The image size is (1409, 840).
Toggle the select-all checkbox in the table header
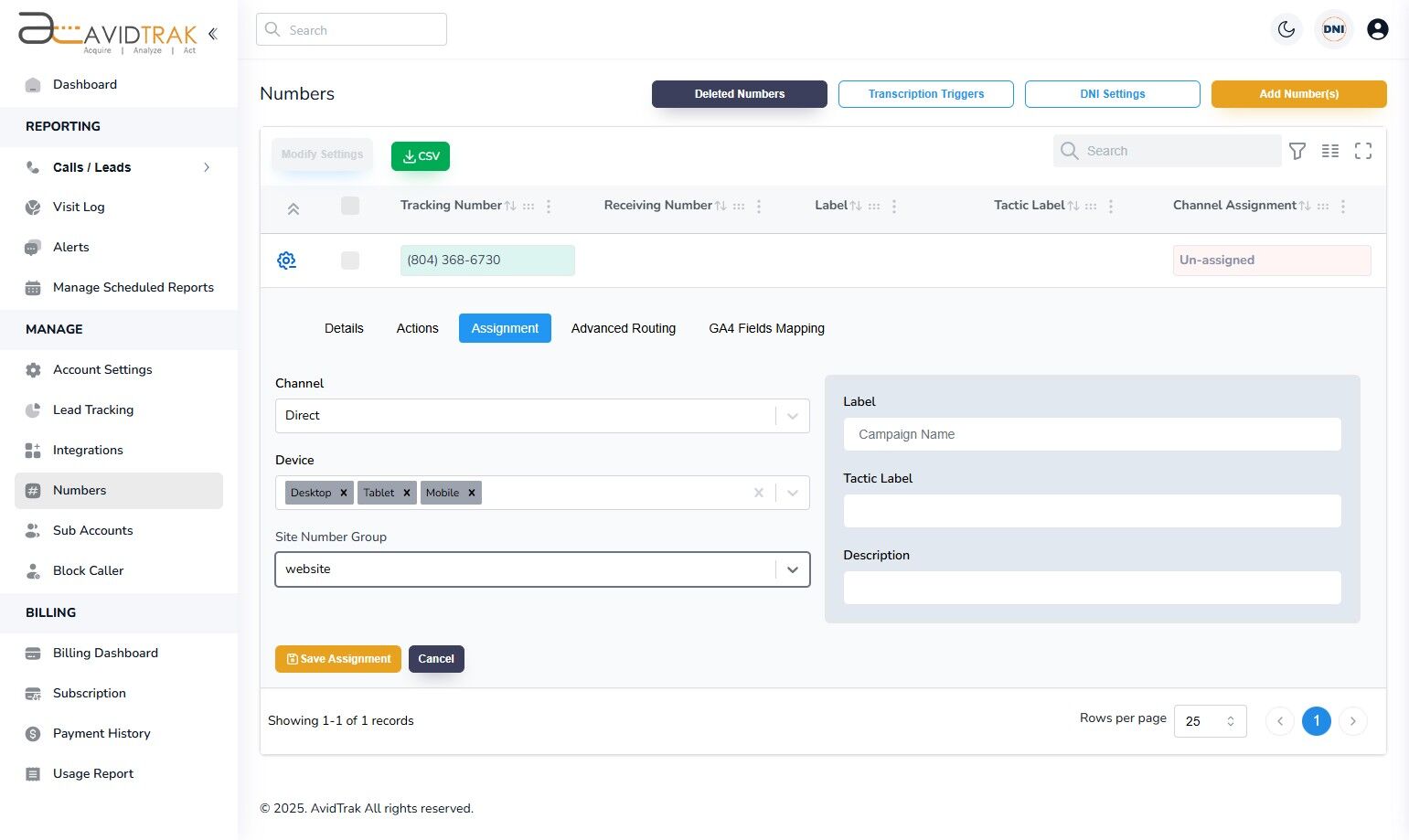[350, 206]
